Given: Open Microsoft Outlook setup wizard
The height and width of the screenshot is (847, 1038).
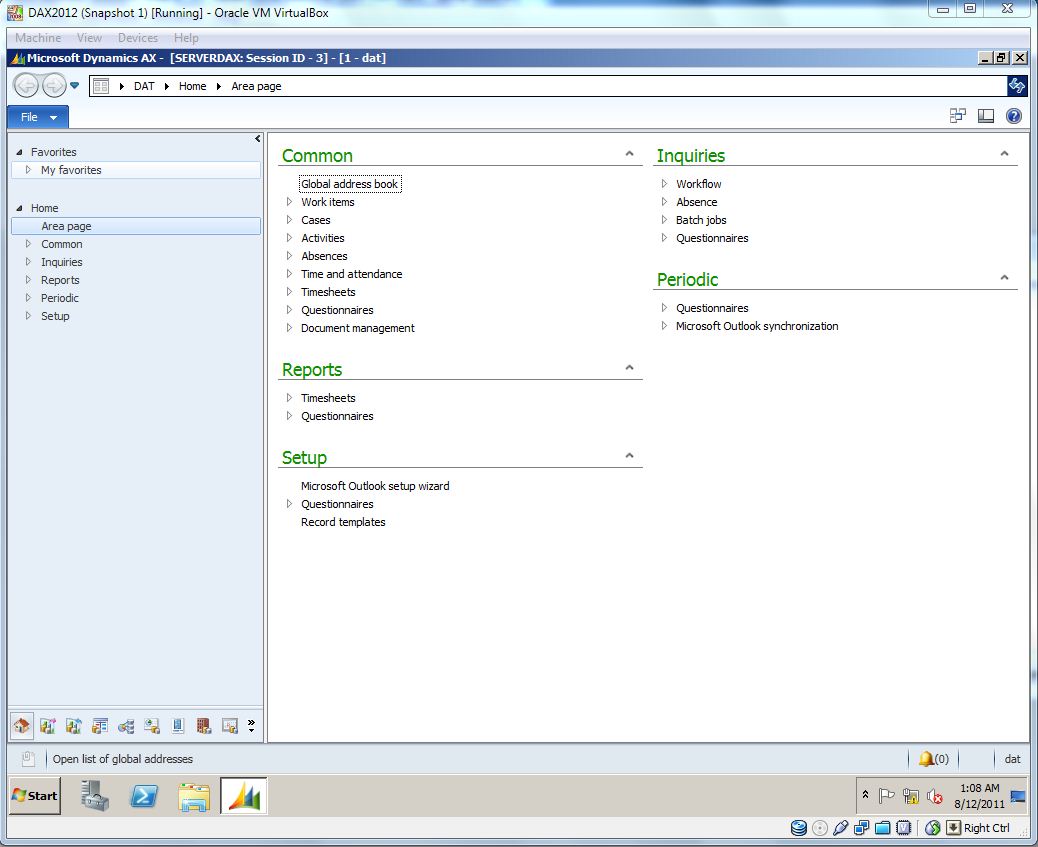Looking at the screenshot, I should click(375, 485).
